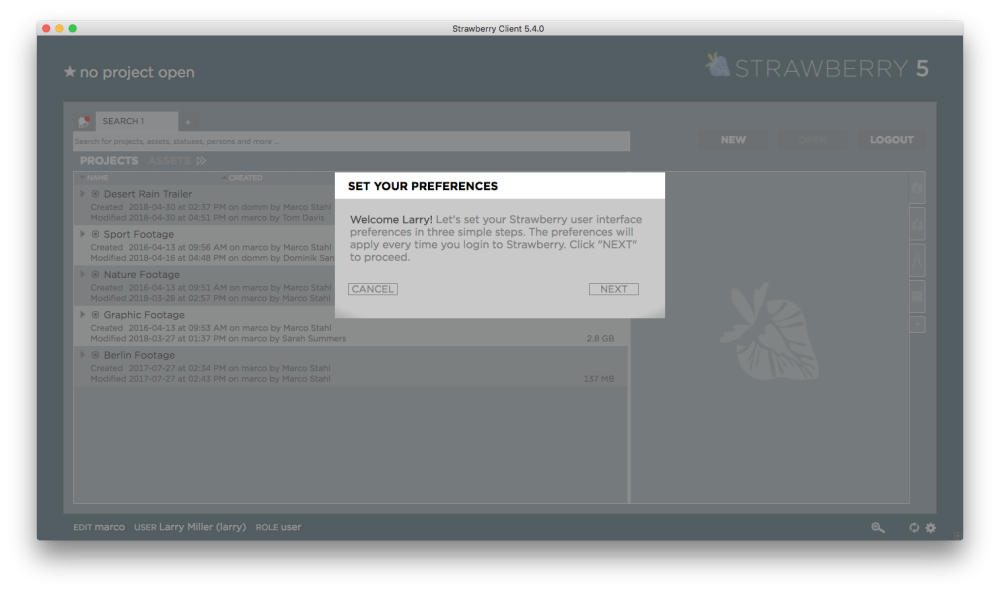Click the OPEN project button
The height and width of the screenshot is (593, 1000).
coord(812,140)
